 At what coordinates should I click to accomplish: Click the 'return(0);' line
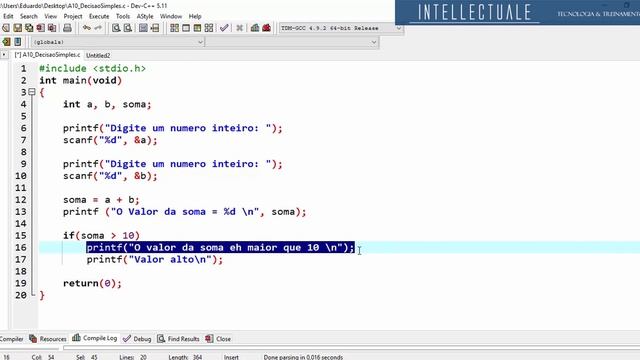pyautogui.click(x=92, y=283)
